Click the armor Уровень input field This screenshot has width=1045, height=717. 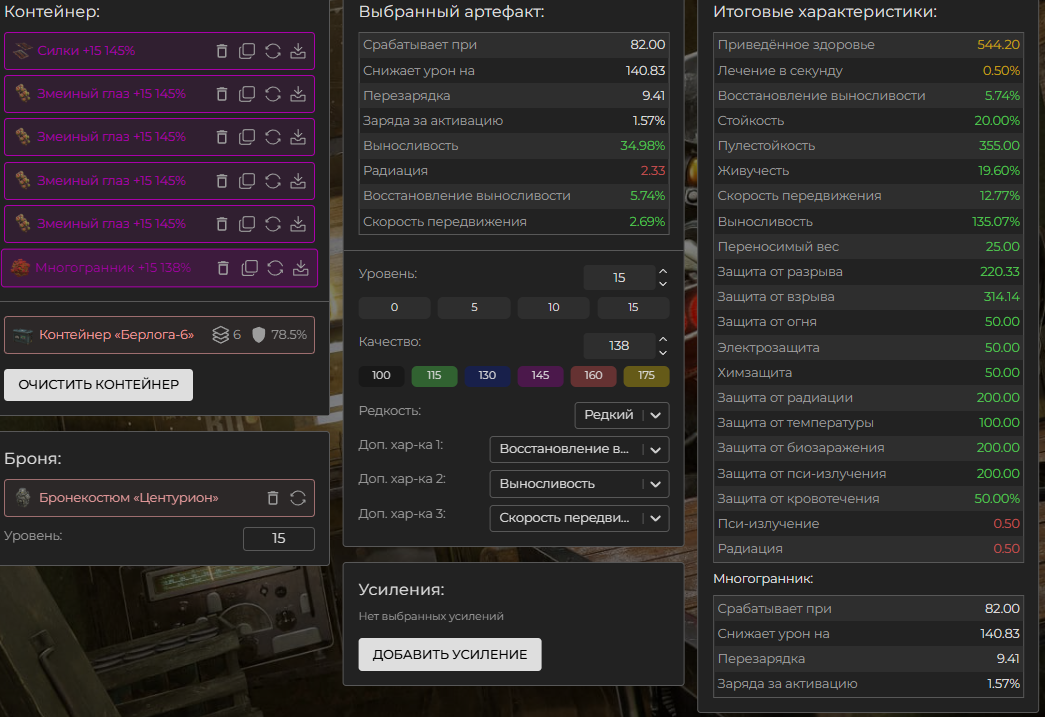[278, 538]
